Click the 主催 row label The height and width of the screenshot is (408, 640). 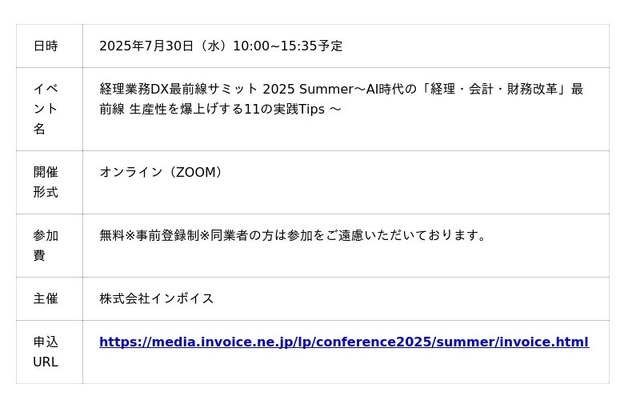pyautogui.click(x=46, y=298)
